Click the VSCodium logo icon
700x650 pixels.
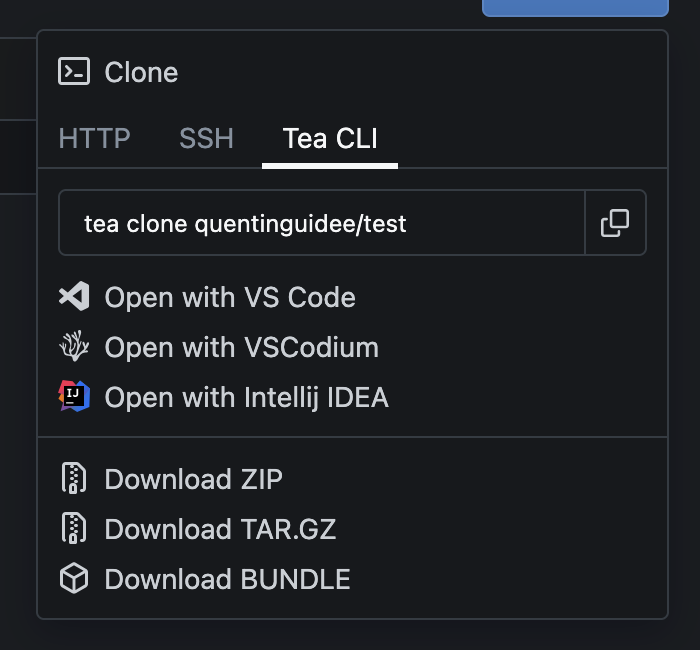click(x=74, y=346)
